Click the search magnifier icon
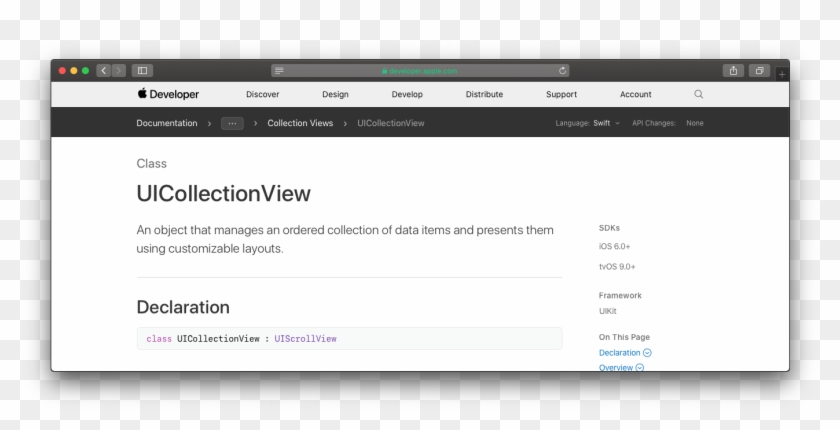Image resolution: width=840 pixels, height=430 pixels. tap(699, 94)
